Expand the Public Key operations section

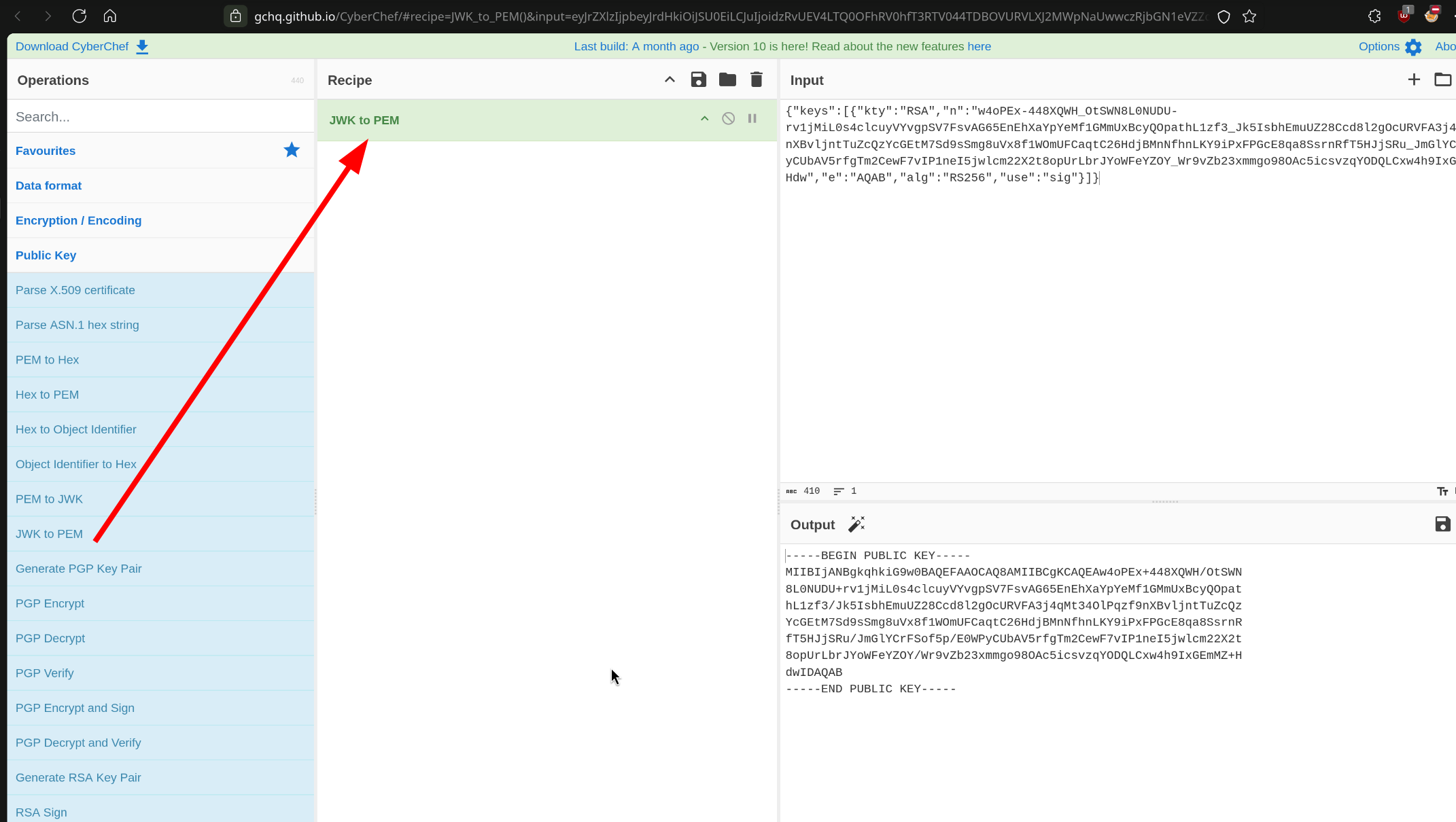tap(46, 255)
